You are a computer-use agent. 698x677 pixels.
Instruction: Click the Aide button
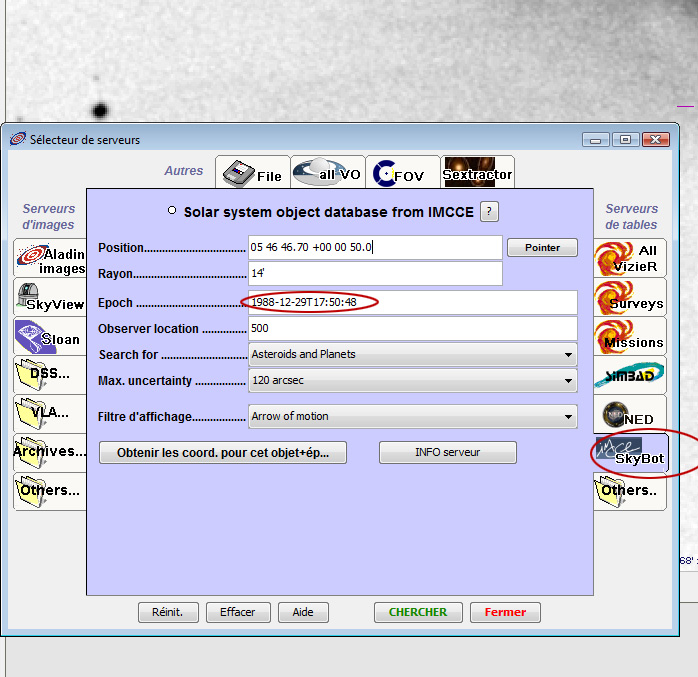tap(303, 612)
